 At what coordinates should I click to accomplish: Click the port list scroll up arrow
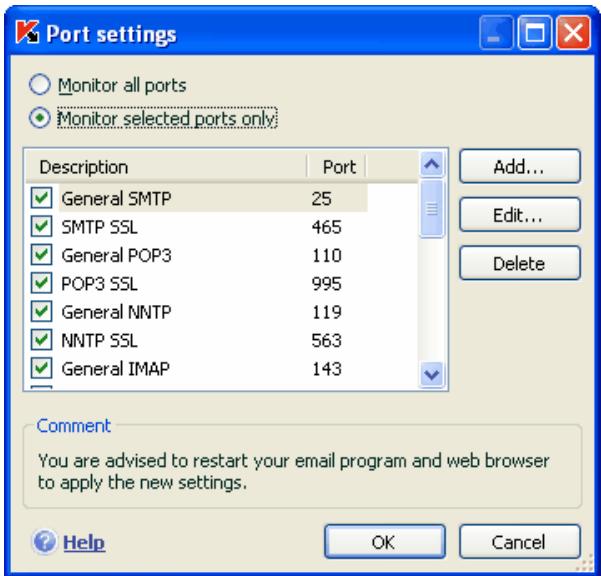(x=432, y=164)
